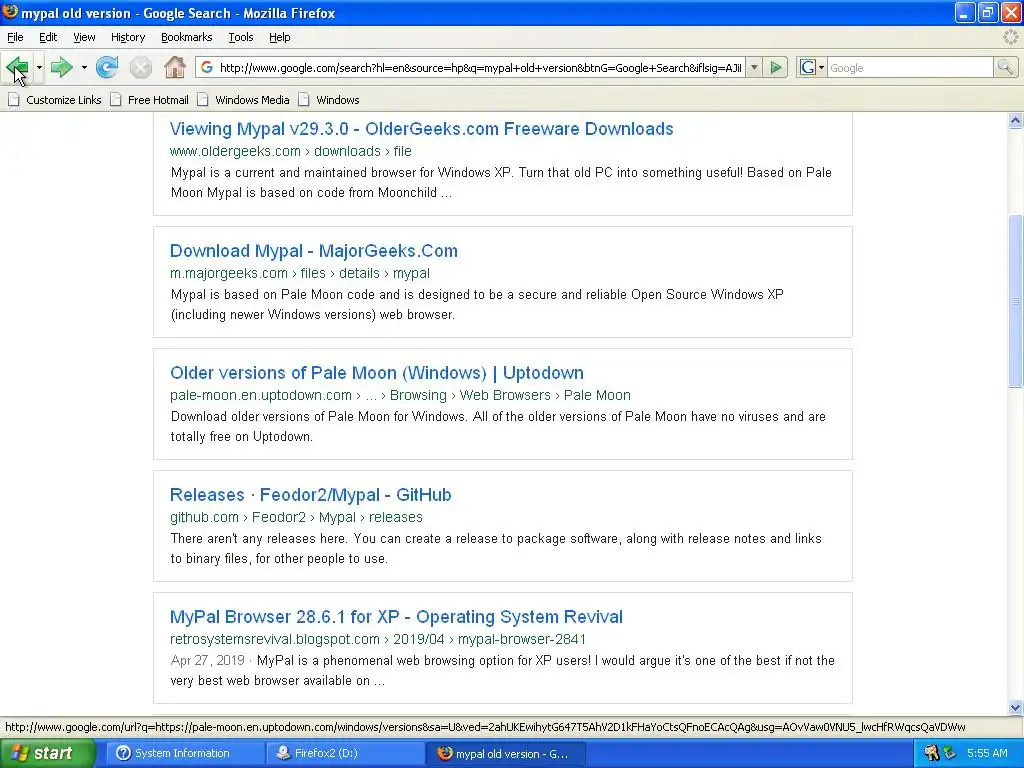Switch to System Information taskbar window
Screen dimensions: 1024x768
(186, 753)
